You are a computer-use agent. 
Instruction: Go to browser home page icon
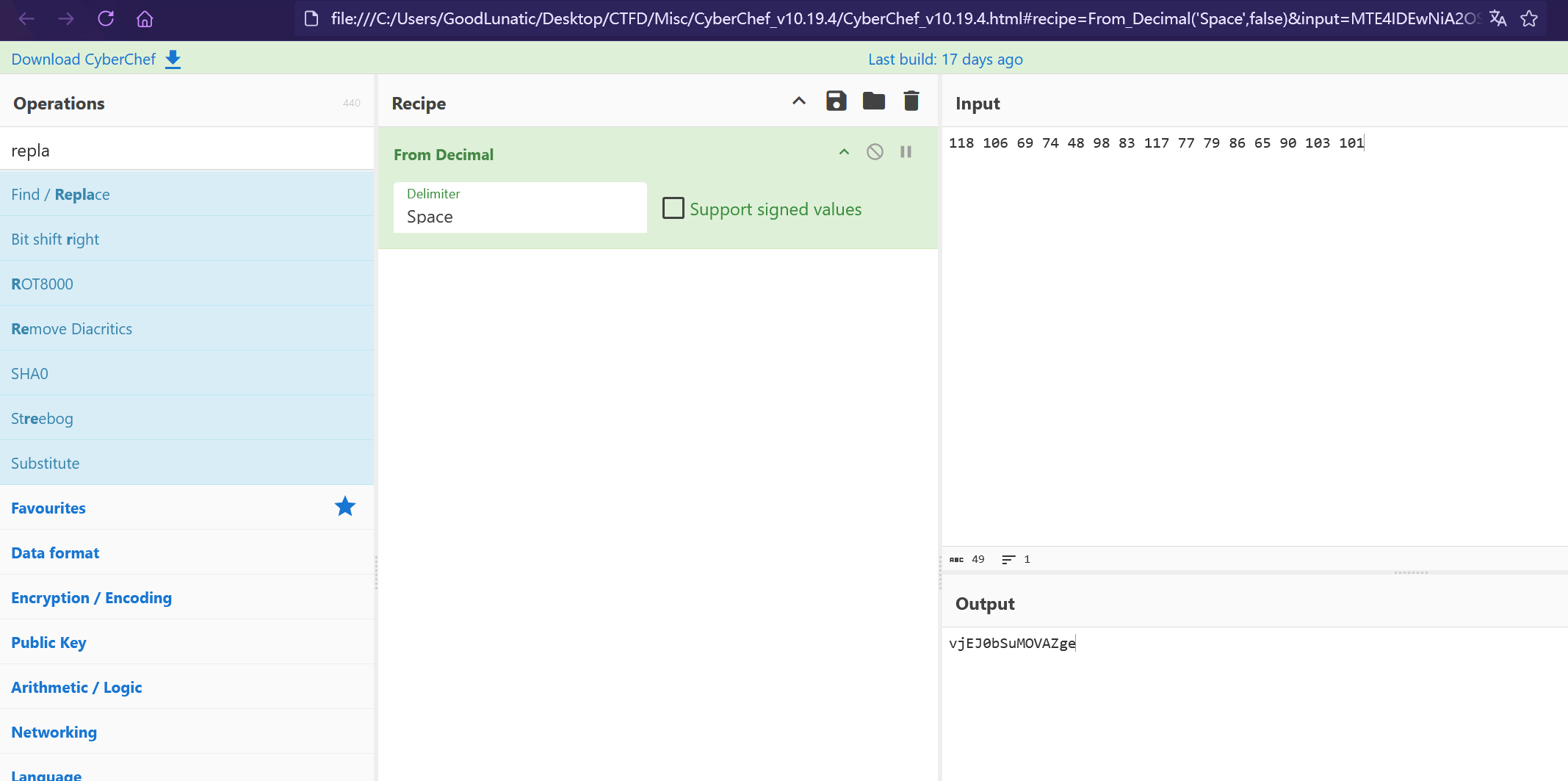pyautogui.click(x=145, y=18)
